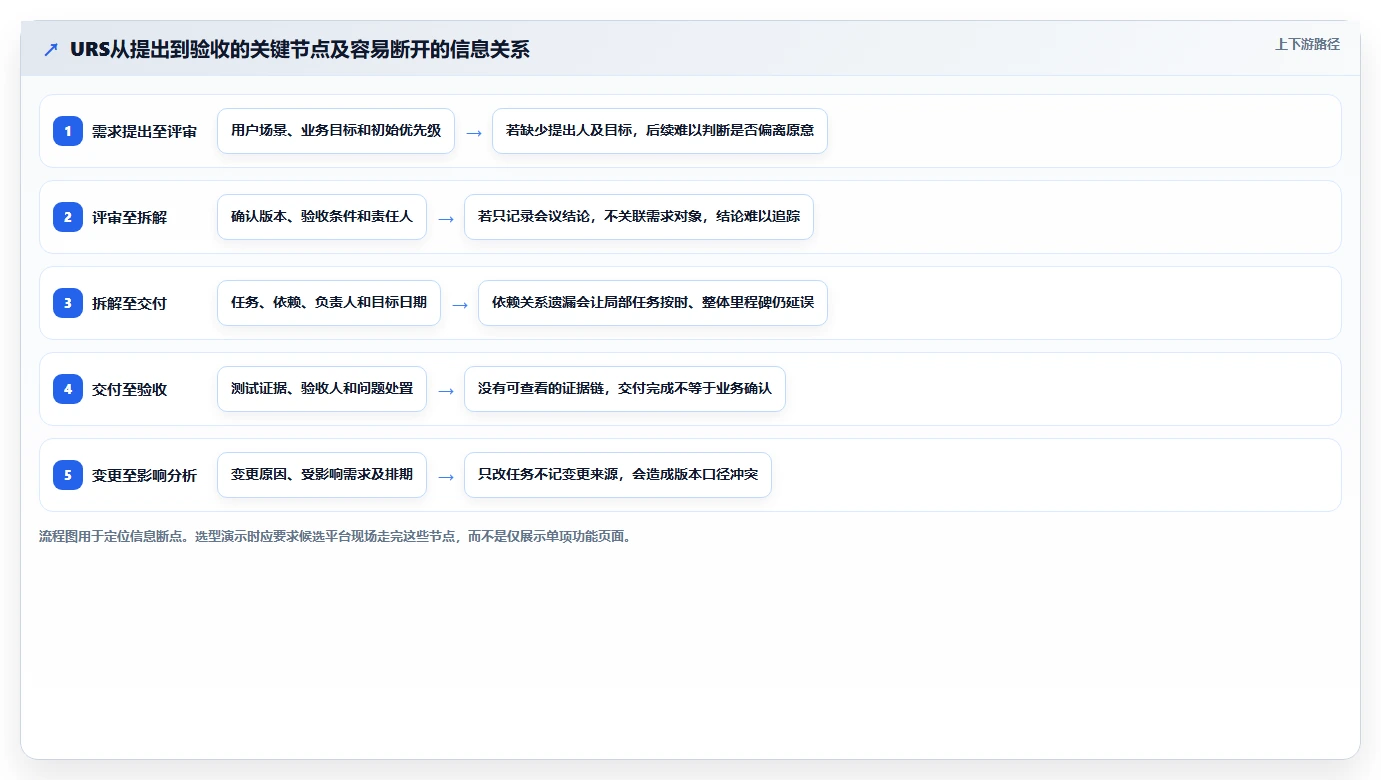This screenshot has height=780, width=1381.
Task: Click the 没有可查看的证据链 risk box
Action: point(625,389)
